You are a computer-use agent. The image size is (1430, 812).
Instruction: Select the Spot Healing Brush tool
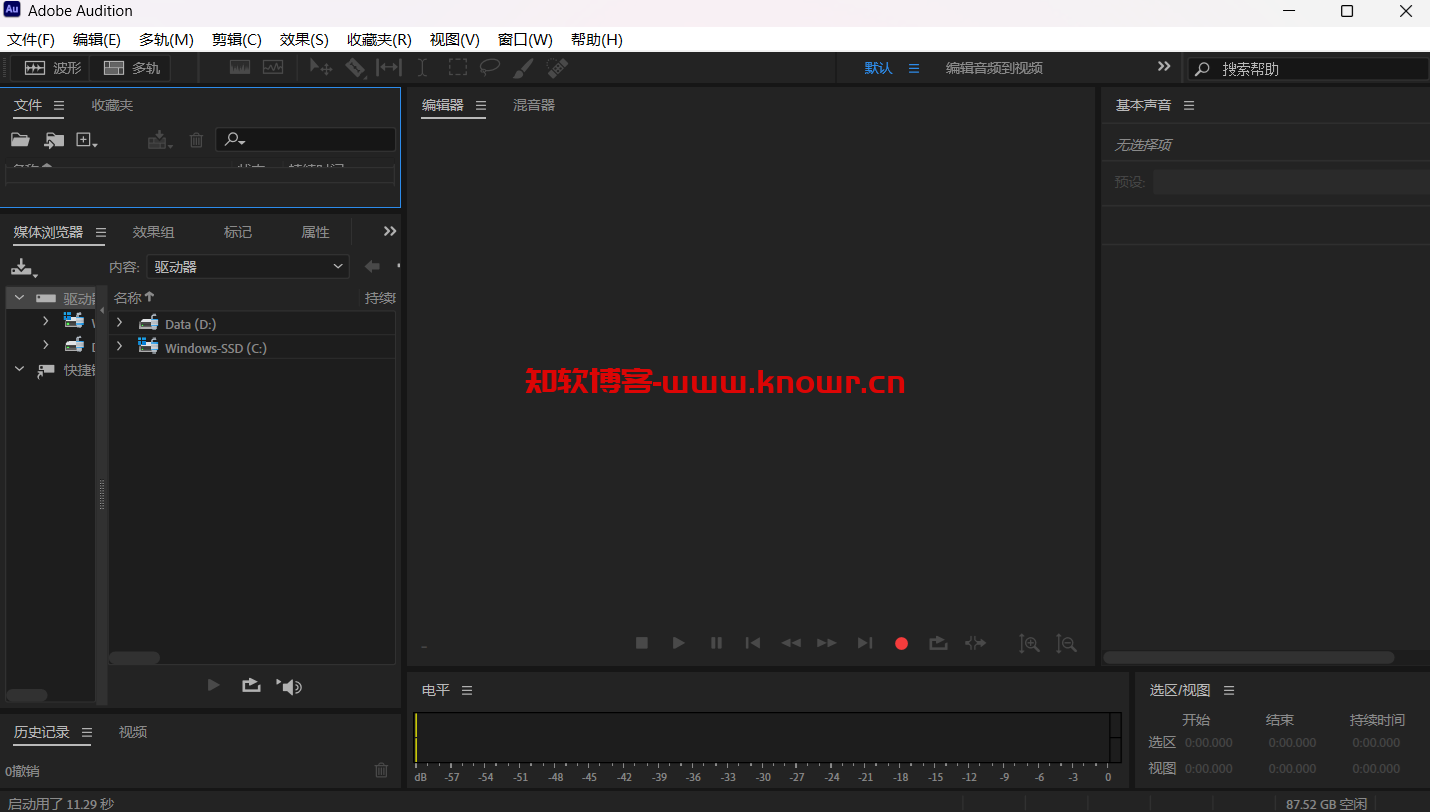[x=557, y=68]
